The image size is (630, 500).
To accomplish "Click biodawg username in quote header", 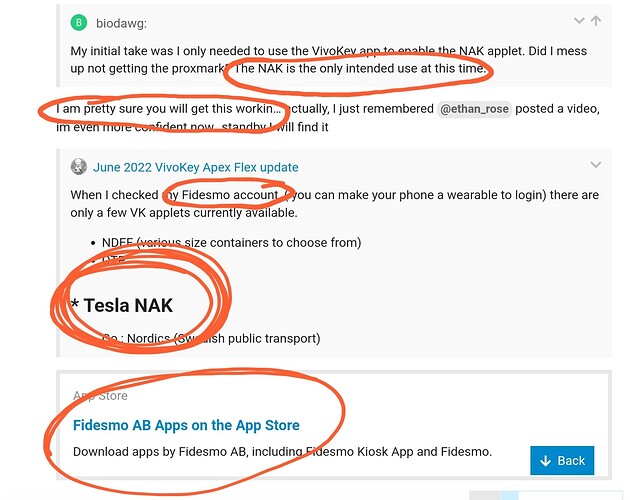I will click(x=121, y=24).
